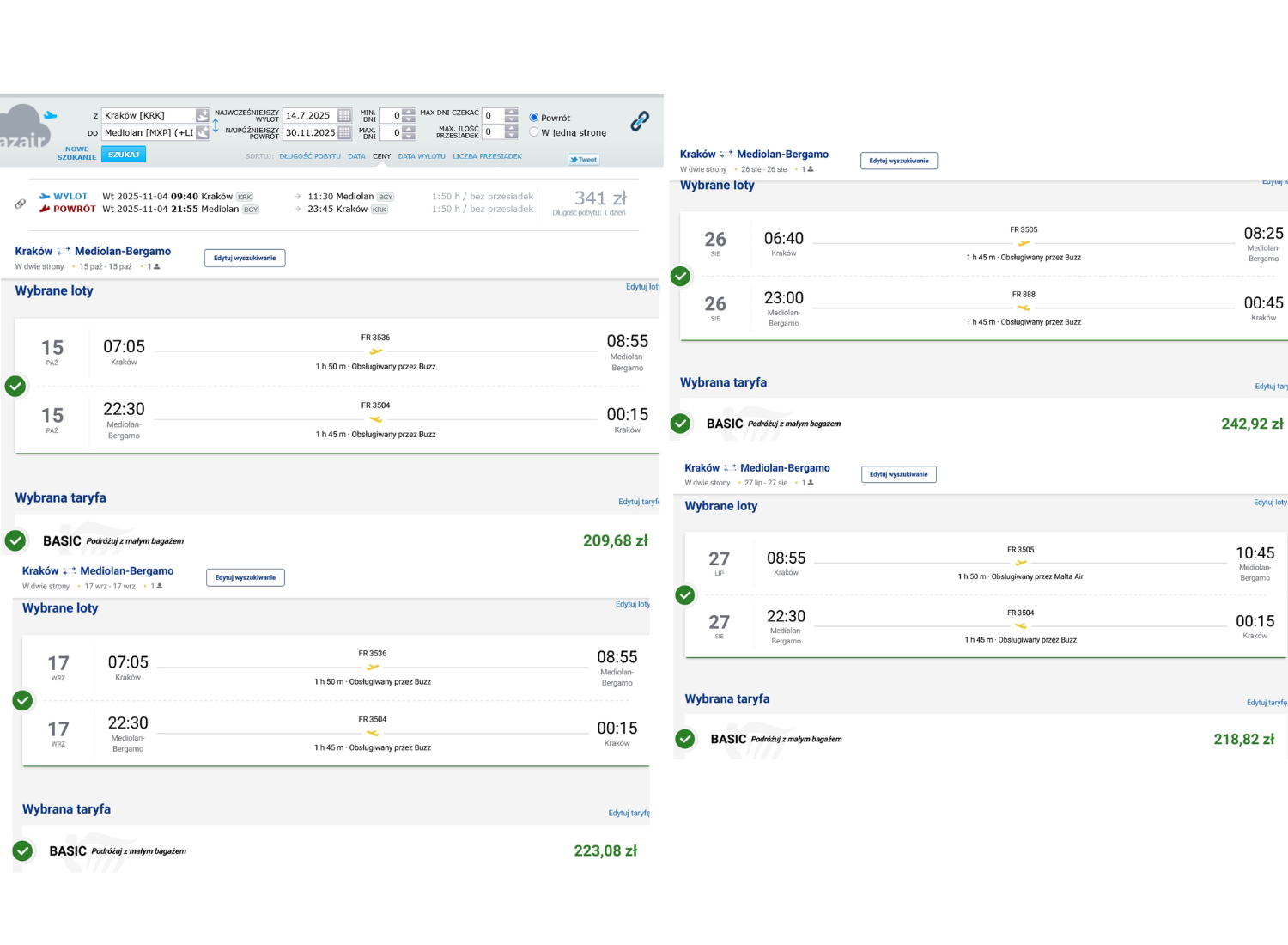Sort results by DŁUGOŚĆ POBYTU
The image size is (1288, 945).
tap(310, 156)
